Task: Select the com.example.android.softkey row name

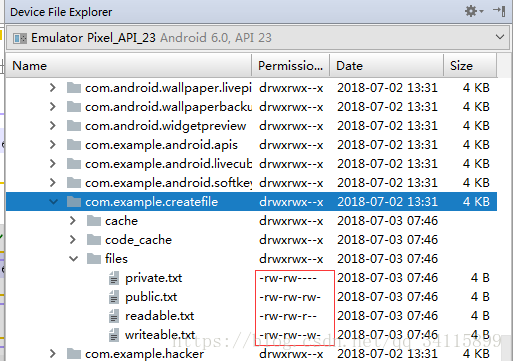Action: click(168, 183)
